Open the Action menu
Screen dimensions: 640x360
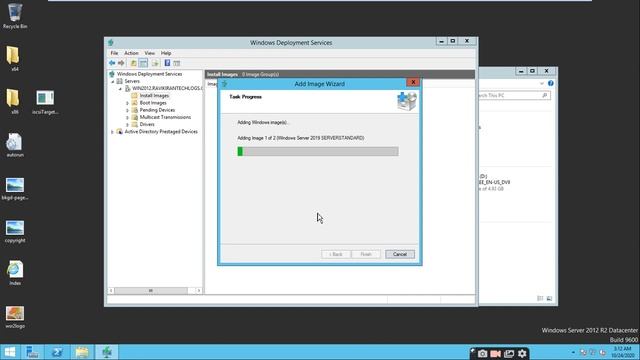(131, 53)
